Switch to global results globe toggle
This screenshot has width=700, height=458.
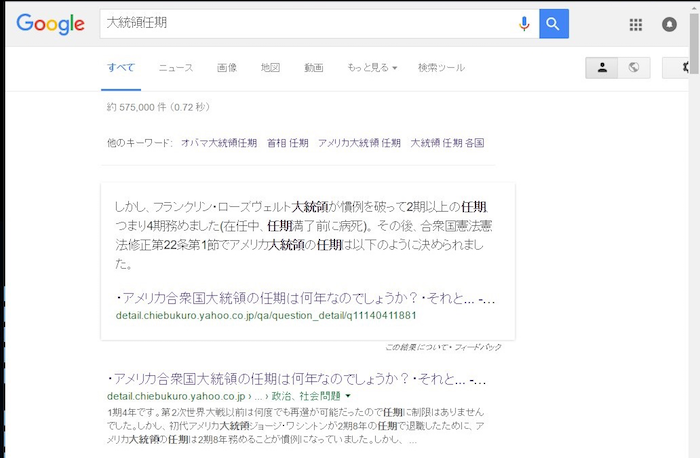(x=633, y=68)
